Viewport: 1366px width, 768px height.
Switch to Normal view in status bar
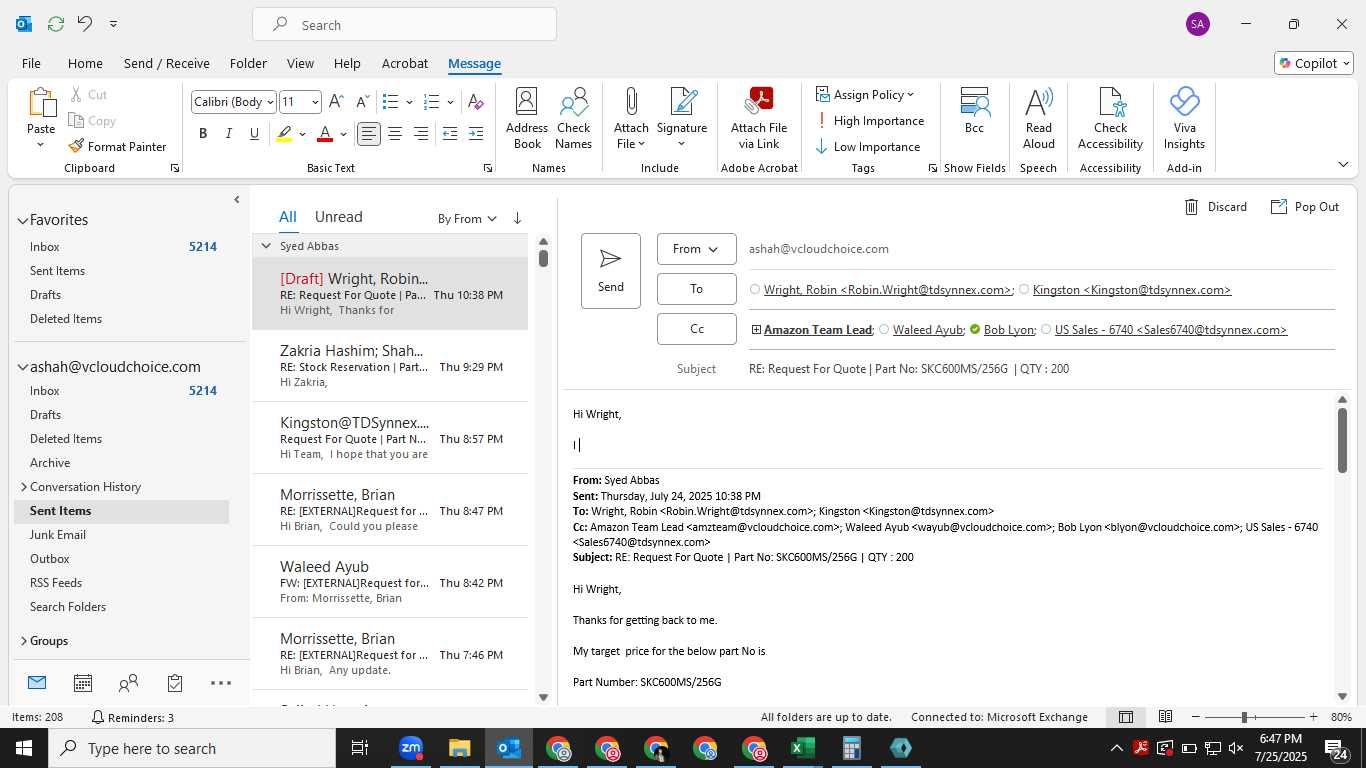coord(1126,717)
